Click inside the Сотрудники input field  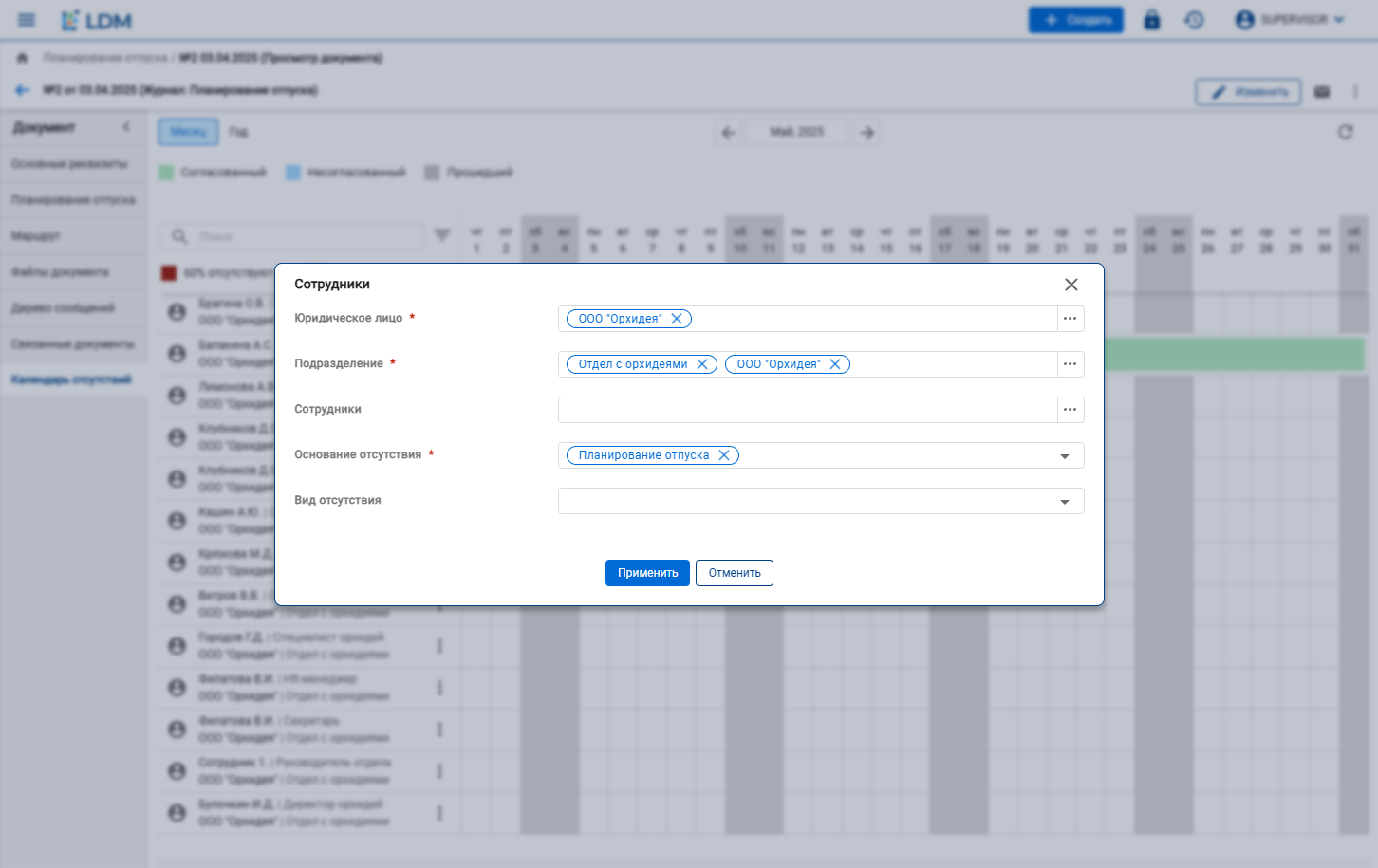(x=807, y=410)
